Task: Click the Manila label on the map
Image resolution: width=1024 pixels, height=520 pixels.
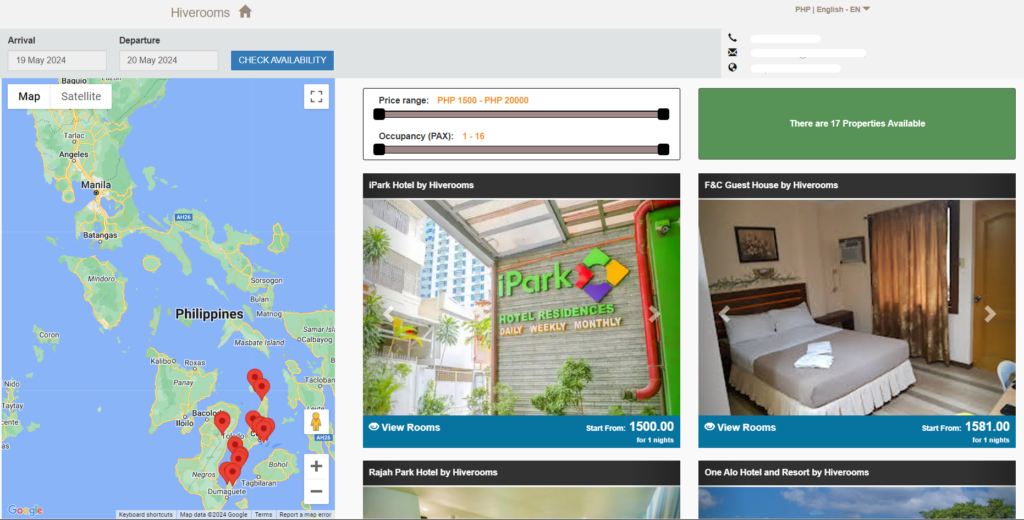Action: click(96, 185)
